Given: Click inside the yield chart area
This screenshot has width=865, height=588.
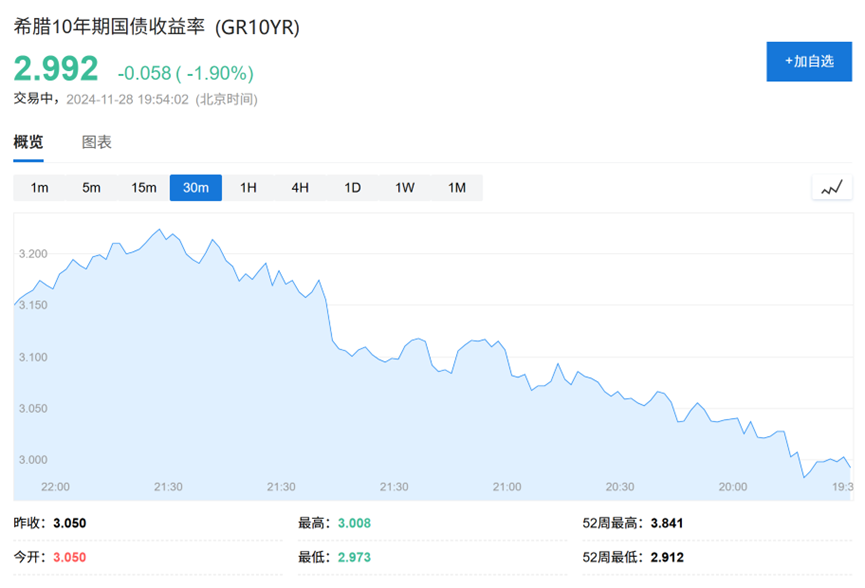Looking at the screenshot, I should point(430,350).
